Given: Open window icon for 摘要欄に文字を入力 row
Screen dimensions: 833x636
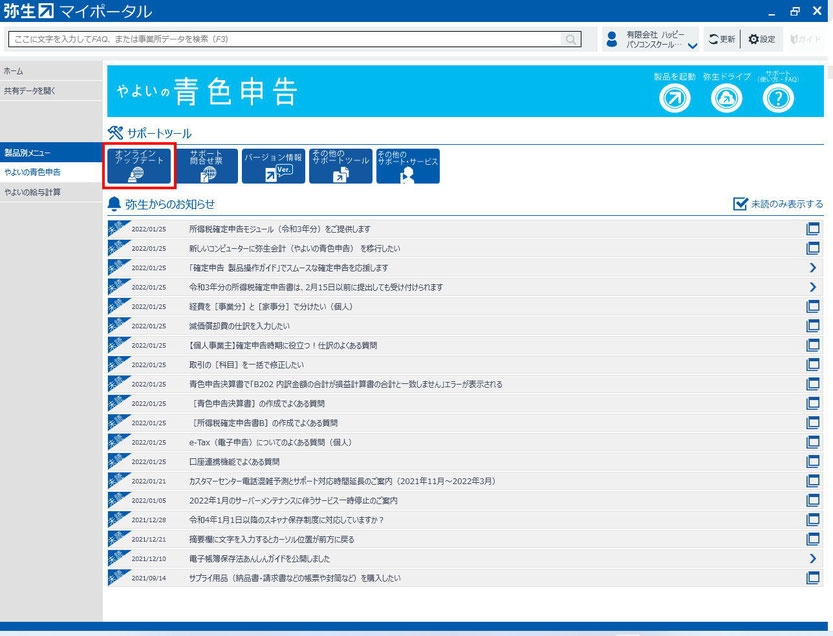Looking at the screenshot, I should click(x=812, y=539).
